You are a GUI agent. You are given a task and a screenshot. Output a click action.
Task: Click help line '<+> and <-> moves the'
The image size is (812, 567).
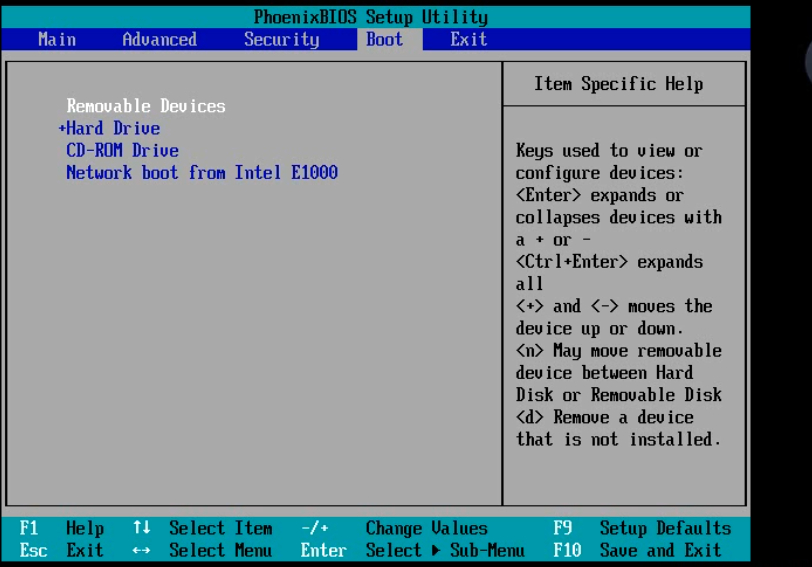(614, 306)
